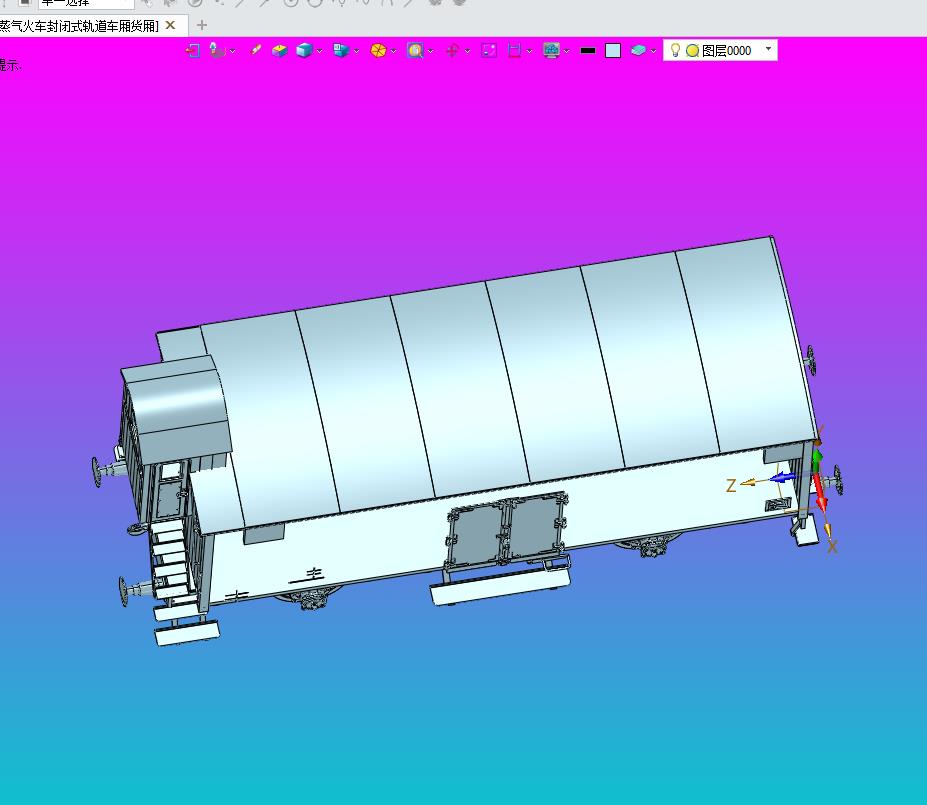Toggle the light bulb layer visibility icon
This screenshot has width=927, height=805.
675,50
